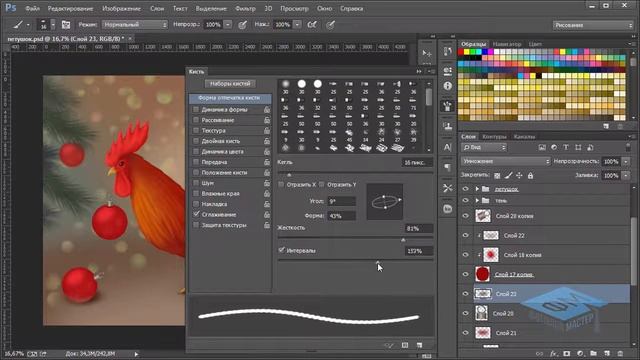The width and height of the screenshot is (640, 360).
Task: Check the Отразить X checkbox
Action: coord(281,184)
